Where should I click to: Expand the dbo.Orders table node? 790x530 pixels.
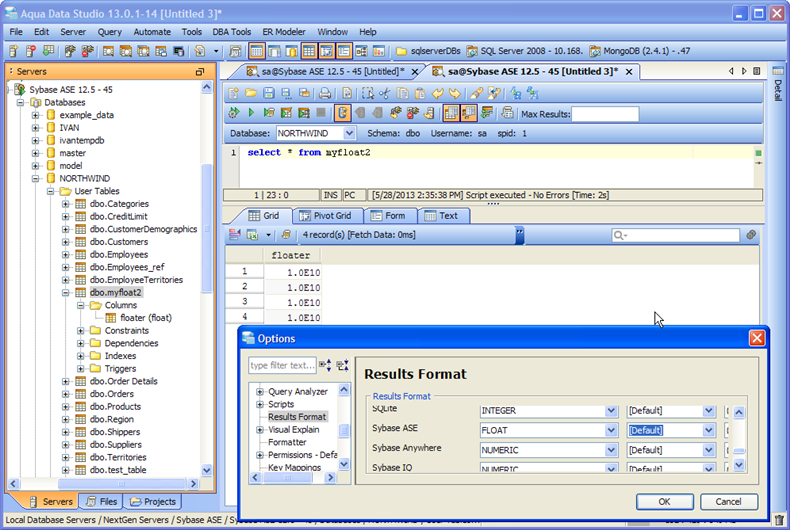point(65,394)
